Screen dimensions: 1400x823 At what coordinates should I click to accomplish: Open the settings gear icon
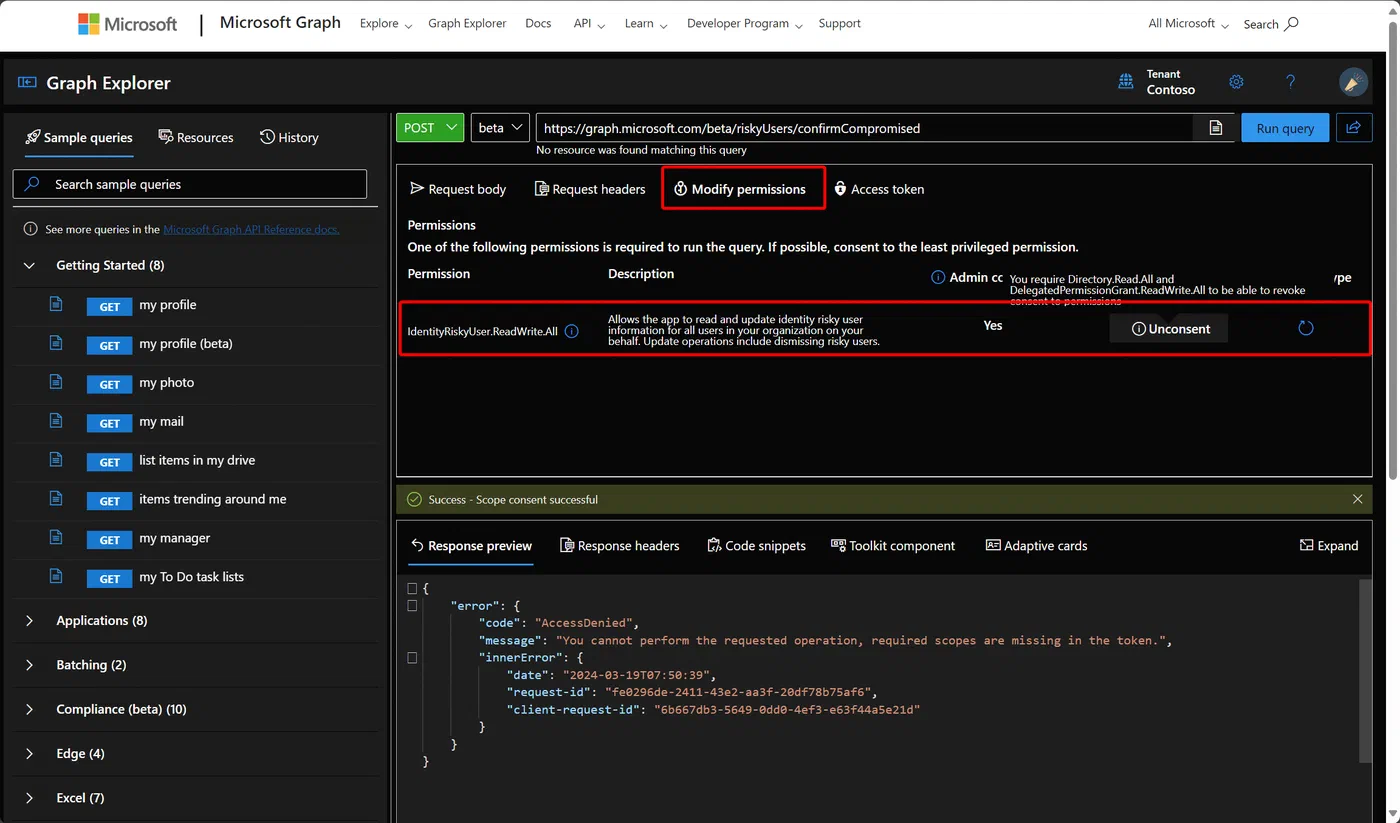pos(1236,82)
